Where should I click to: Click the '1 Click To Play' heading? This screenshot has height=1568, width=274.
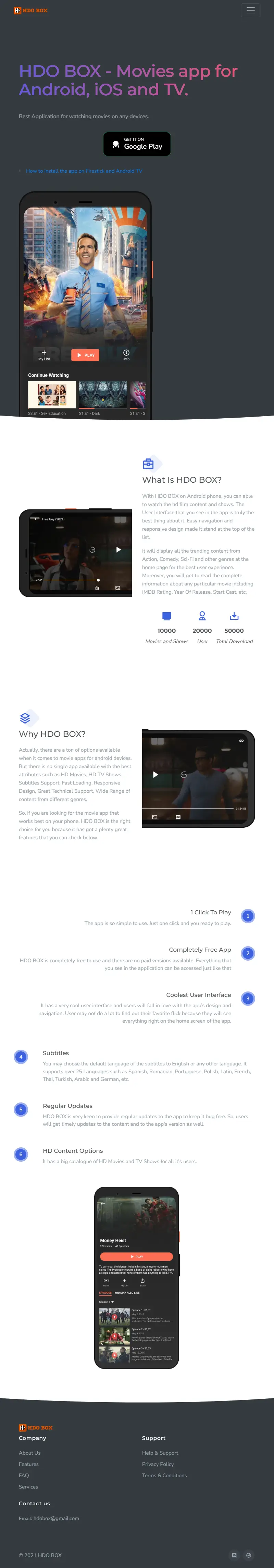click(211, 912)
